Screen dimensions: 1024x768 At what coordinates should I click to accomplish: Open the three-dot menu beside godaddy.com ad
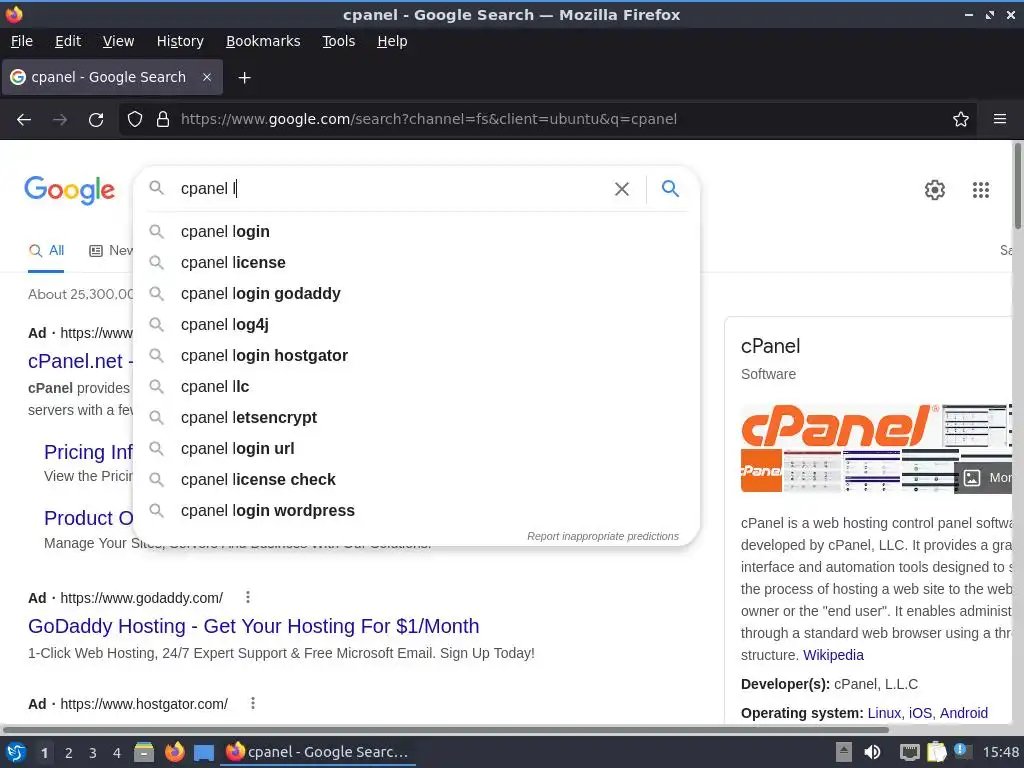(x=248, y=597)
